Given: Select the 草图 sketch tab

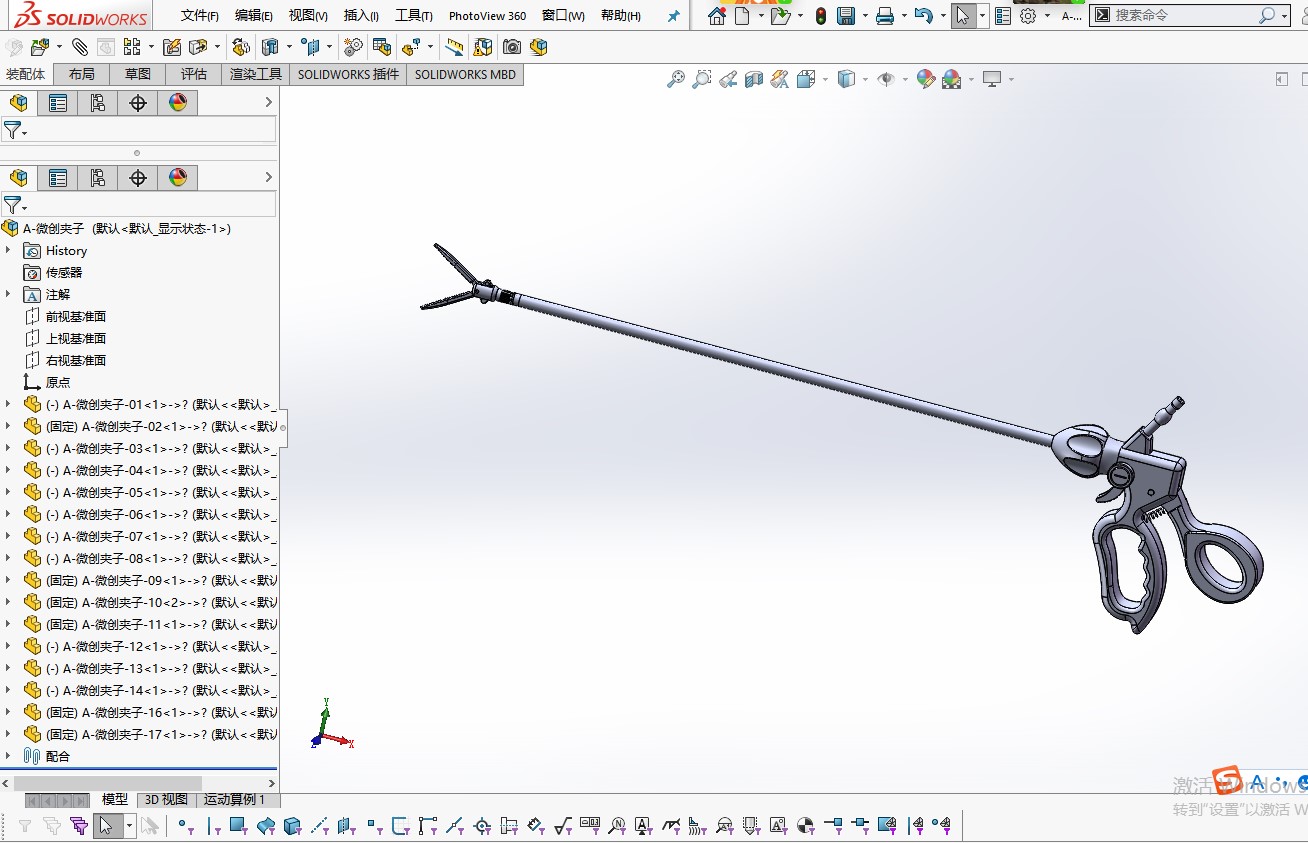Looking at the screenshot, I should [138, 74].
